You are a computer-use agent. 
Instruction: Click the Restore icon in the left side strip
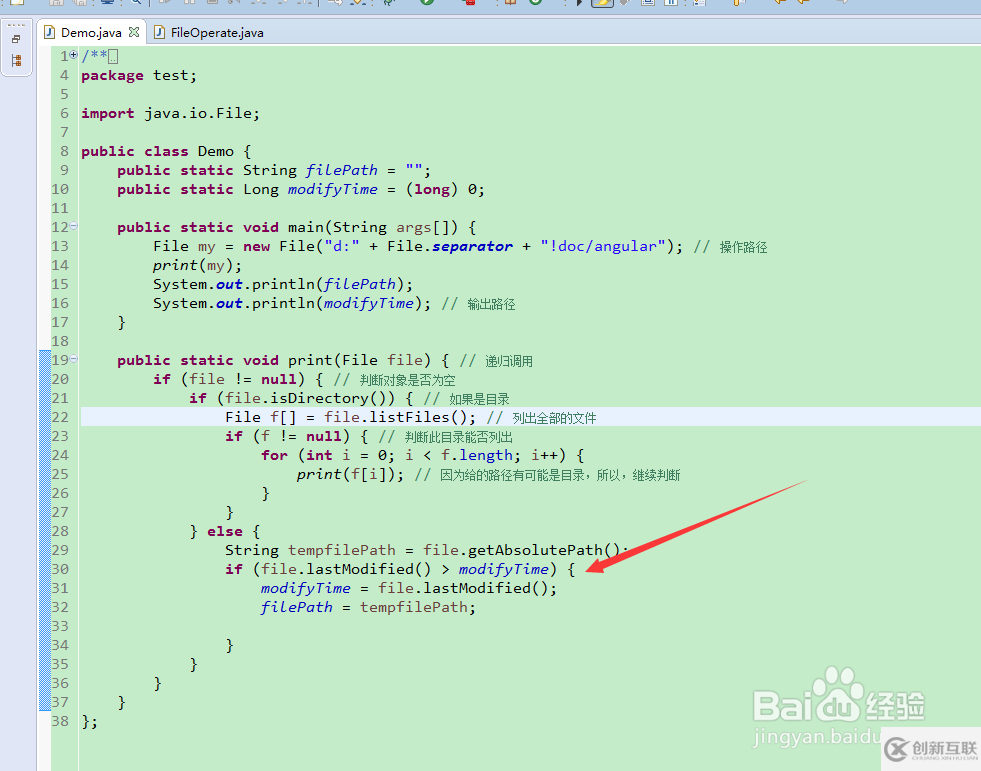[16, 39]
